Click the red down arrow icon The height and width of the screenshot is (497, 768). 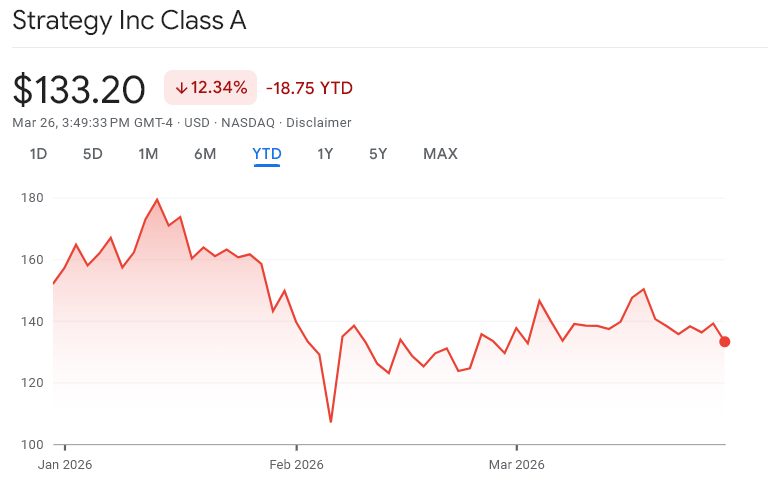click(181, 88)
